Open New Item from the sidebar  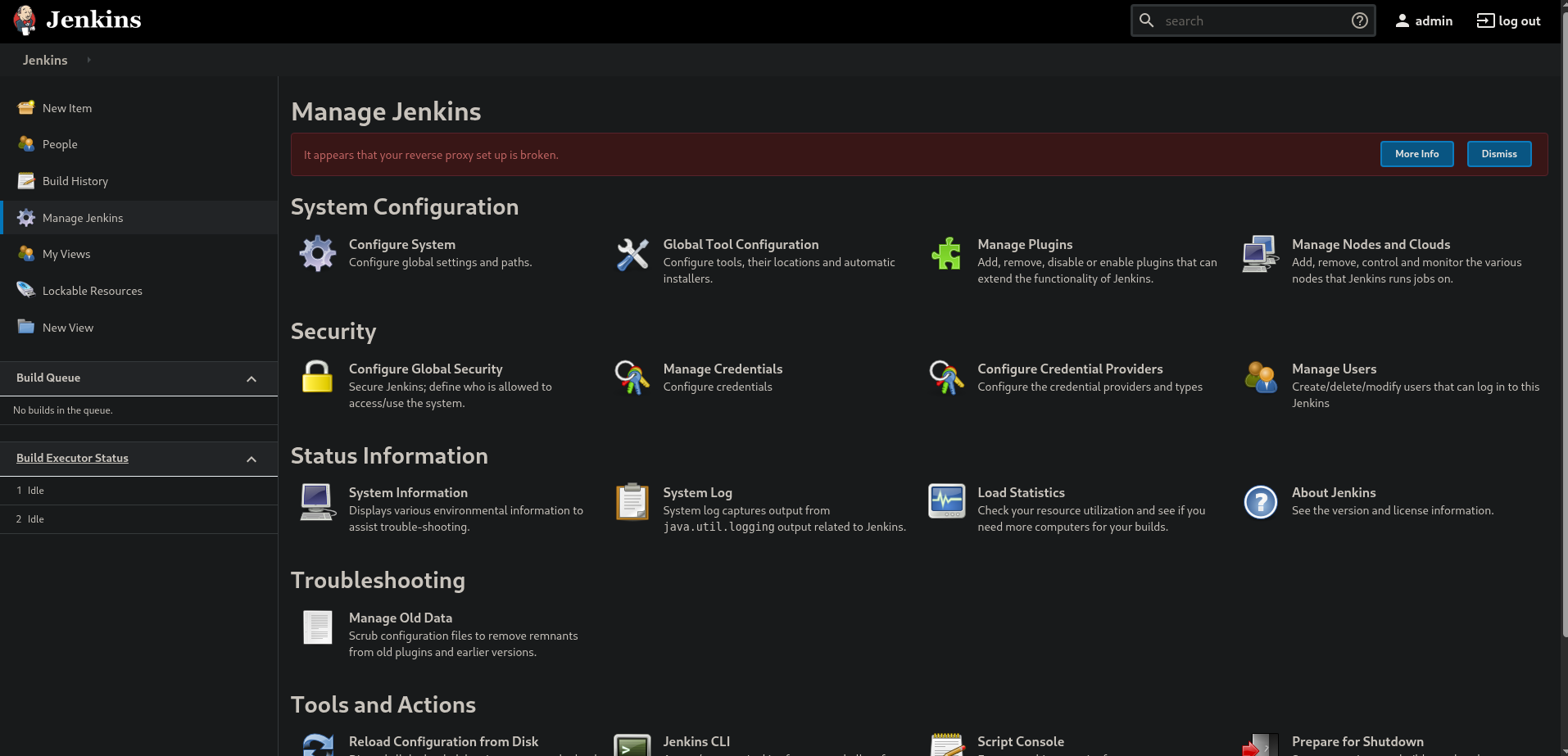pos(67,108)
